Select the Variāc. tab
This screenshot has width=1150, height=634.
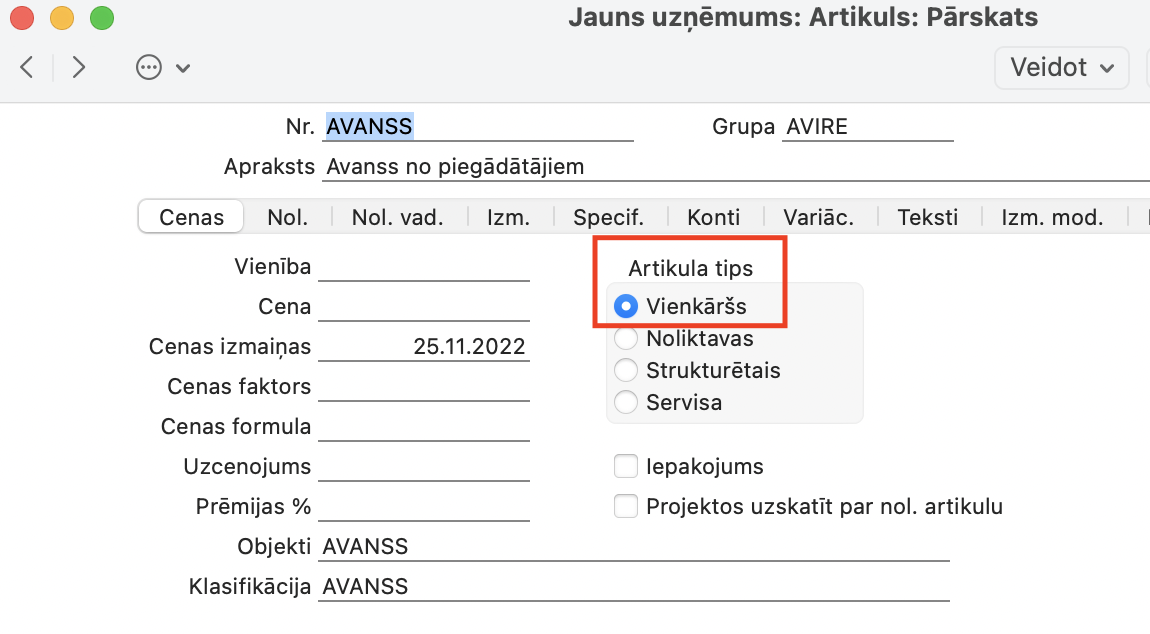tap(821, 217)
